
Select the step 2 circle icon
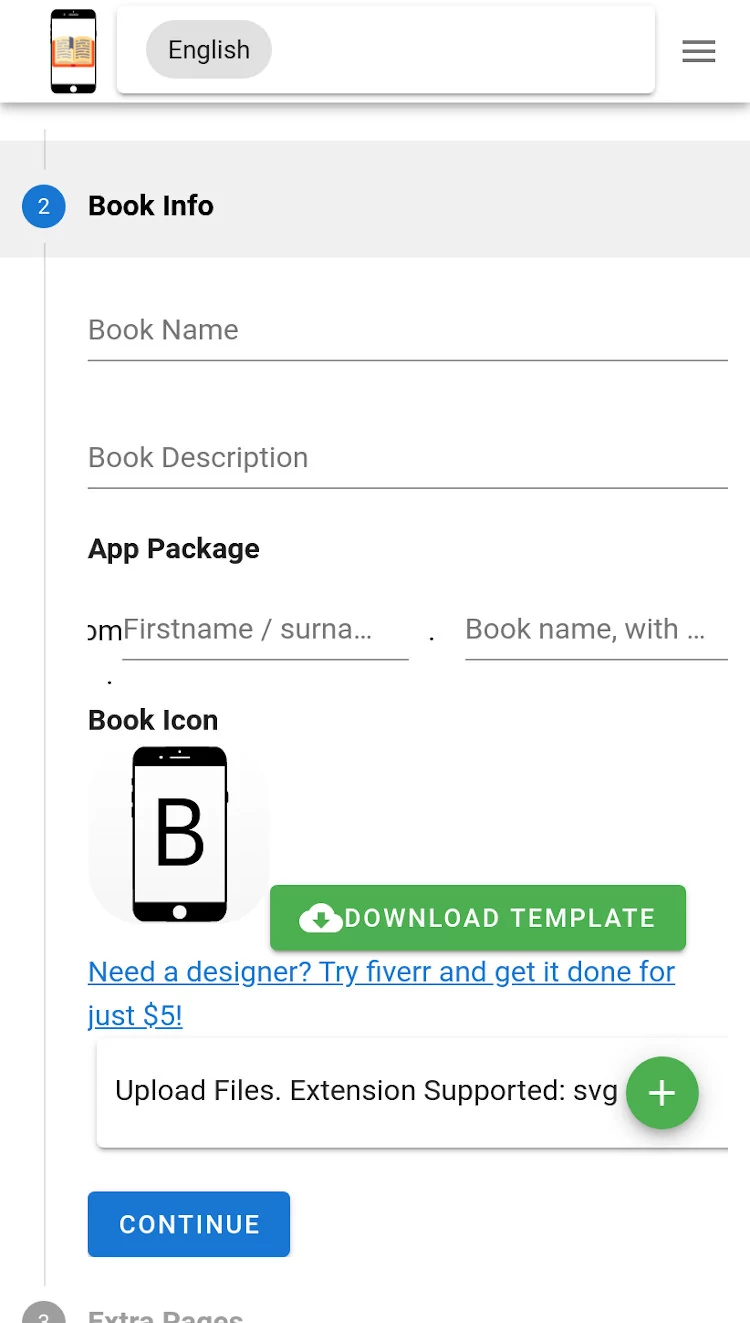(43, 206)
